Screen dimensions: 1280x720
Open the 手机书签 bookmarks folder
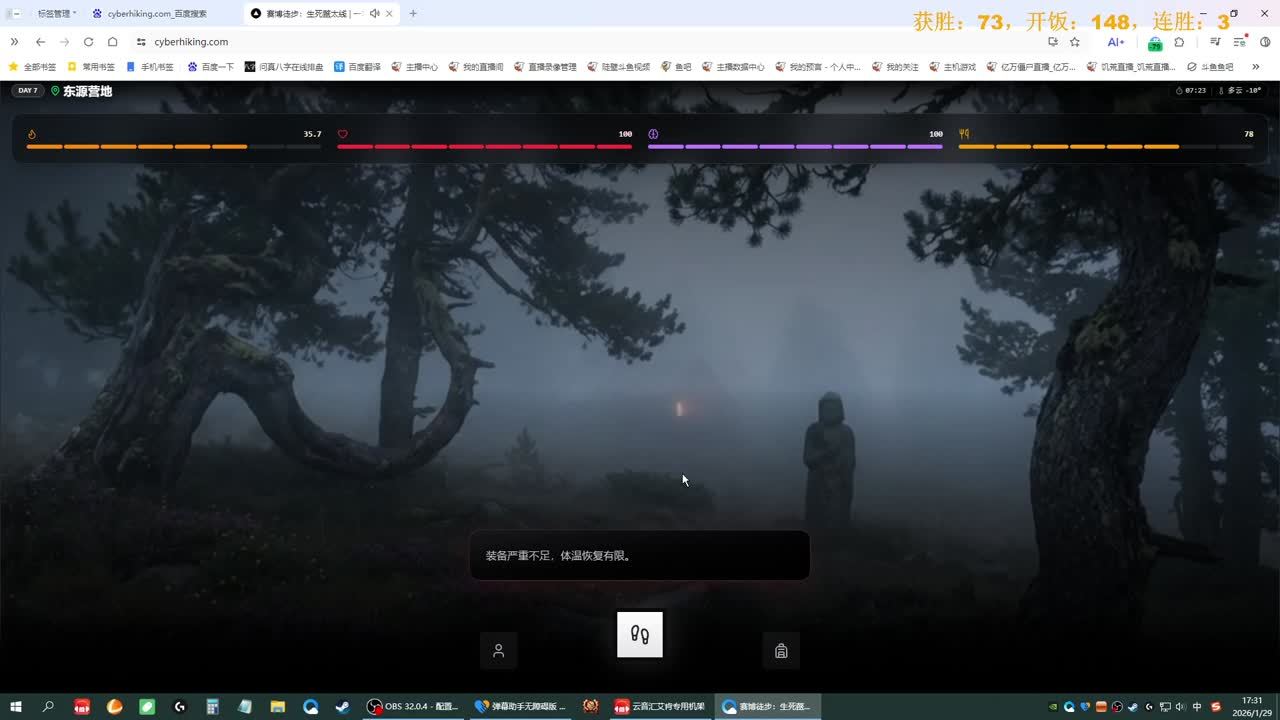[x=150, y=67]
